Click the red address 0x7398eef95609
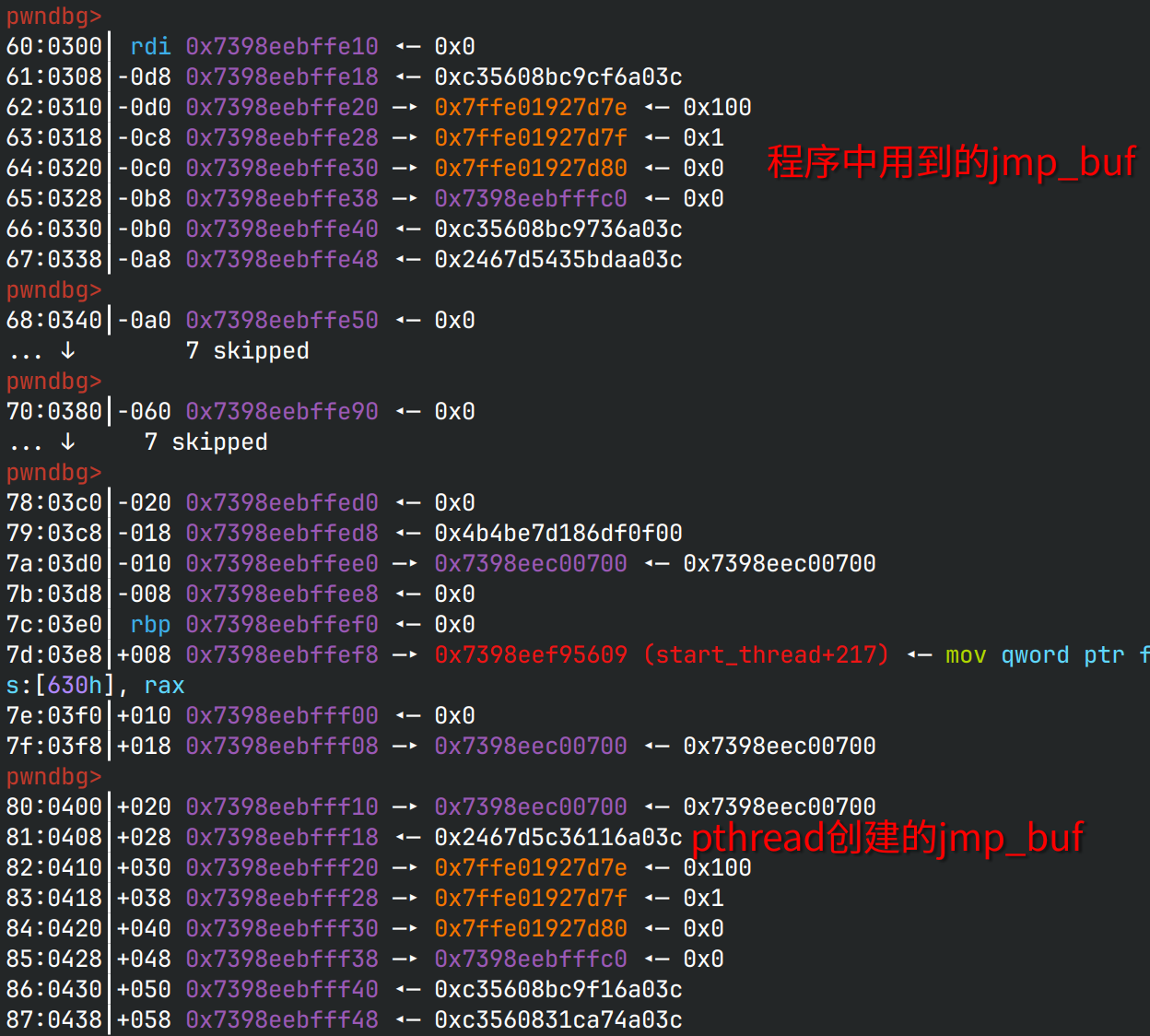Image resolution: width=1150 pixels, height=1036 pixels. 530,654
